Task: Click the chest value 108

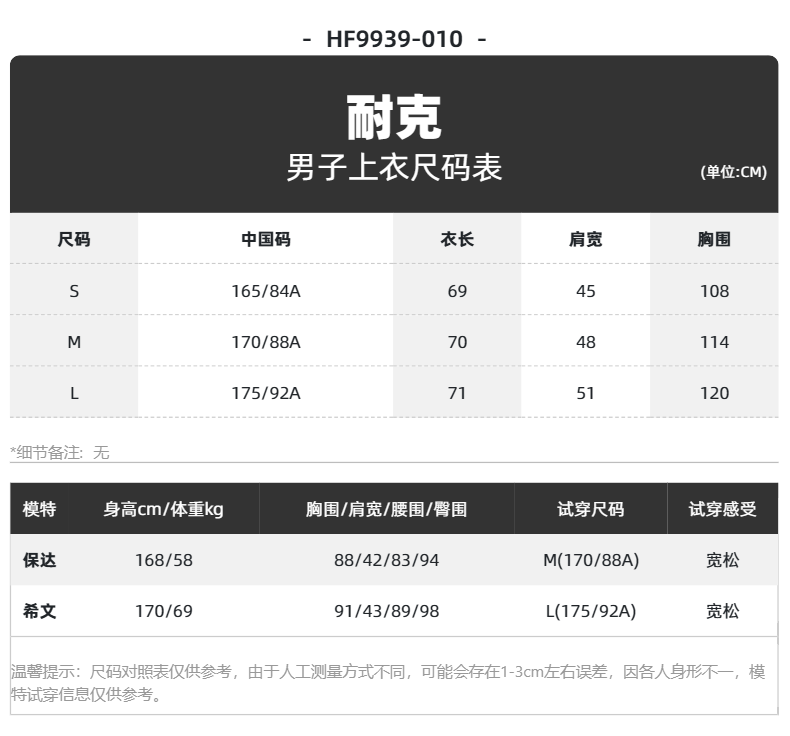Action: point(714,291)
